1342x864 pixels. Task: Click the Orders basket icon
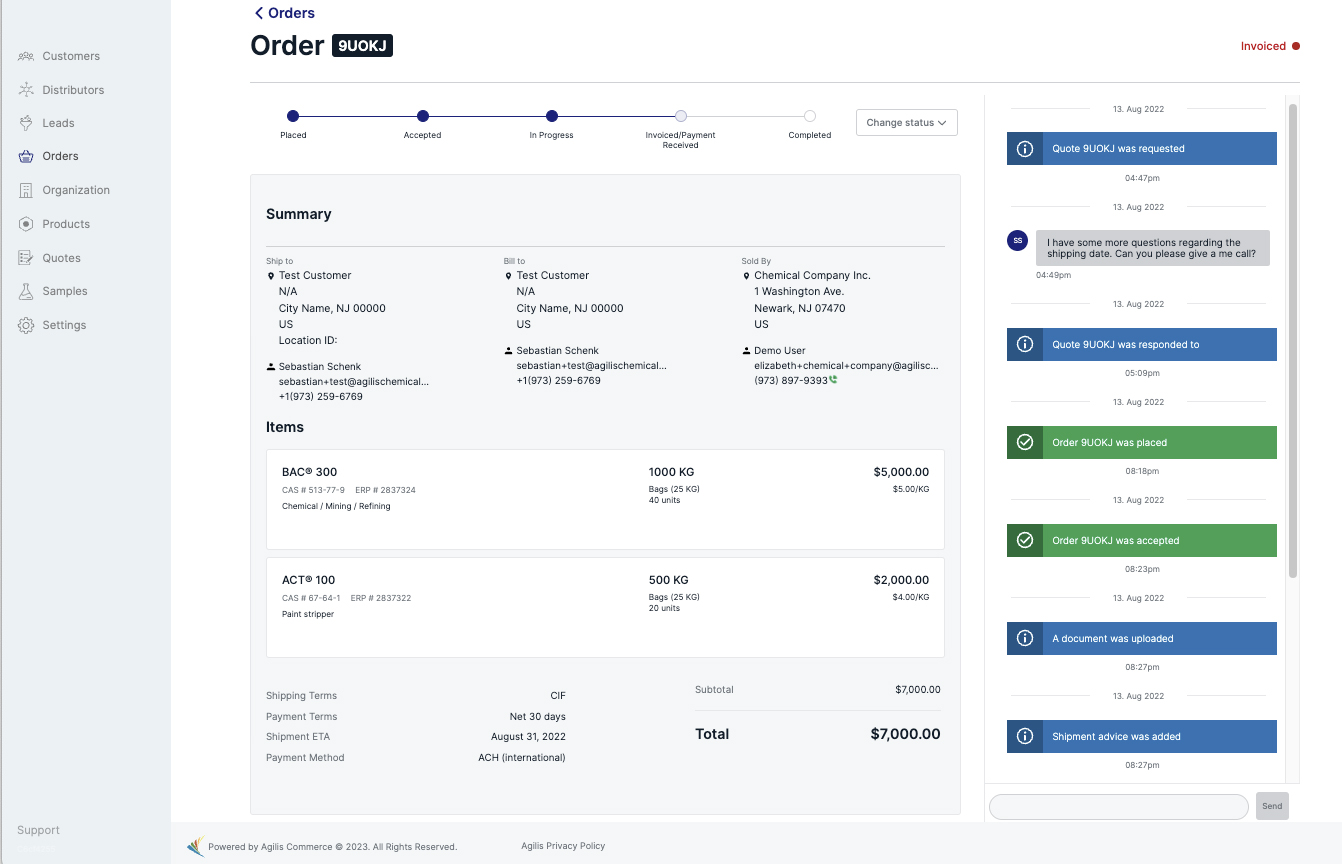tap(26, 156)
